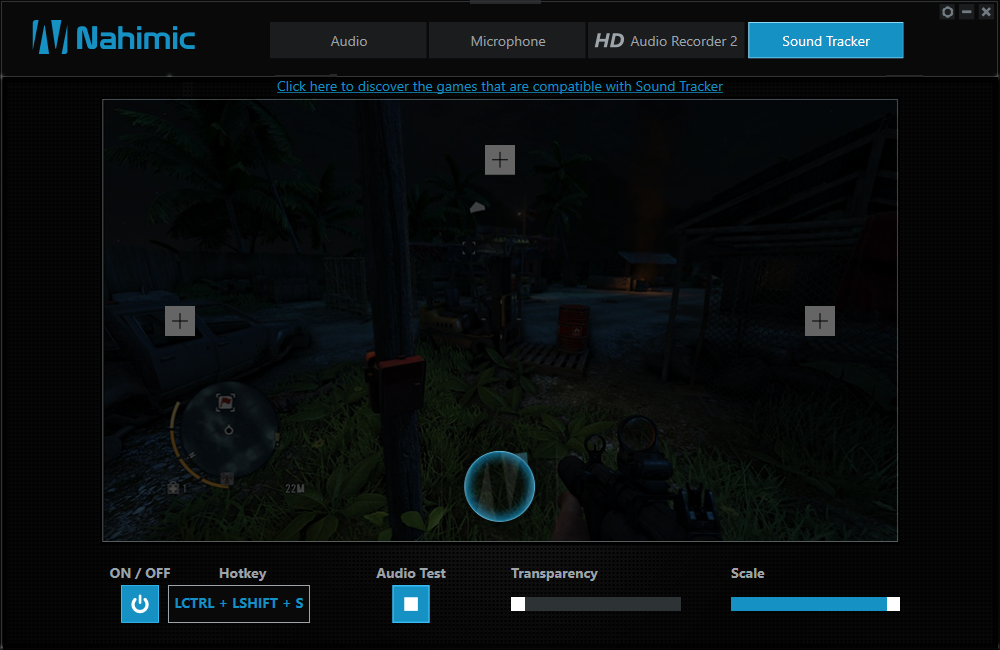Stop the Audio Test
Screen dimensions: 1000x650
(x=411, y=604)
